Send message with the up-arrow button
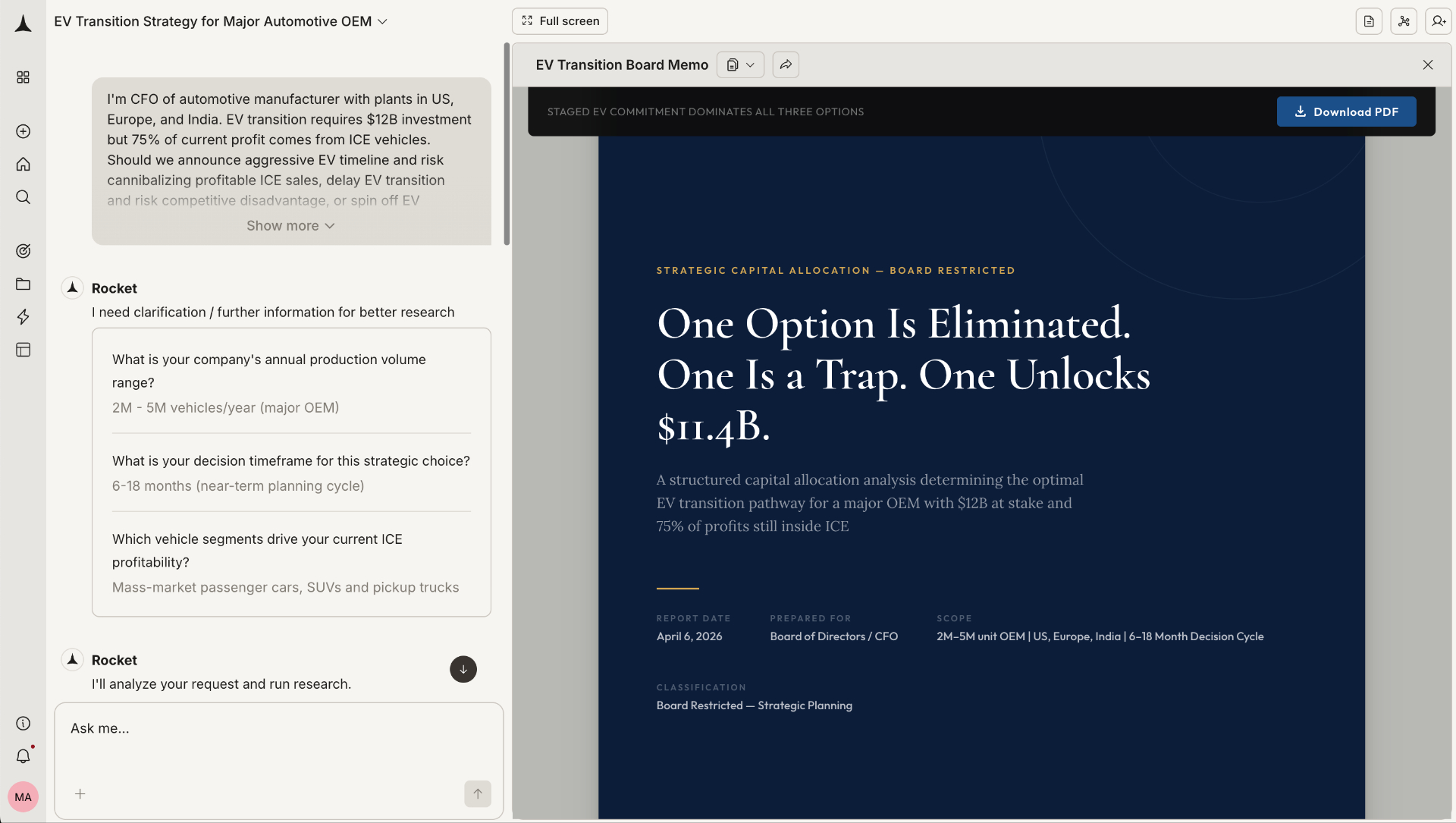Viewport: 1456px width, 823px height. (478, 794)
